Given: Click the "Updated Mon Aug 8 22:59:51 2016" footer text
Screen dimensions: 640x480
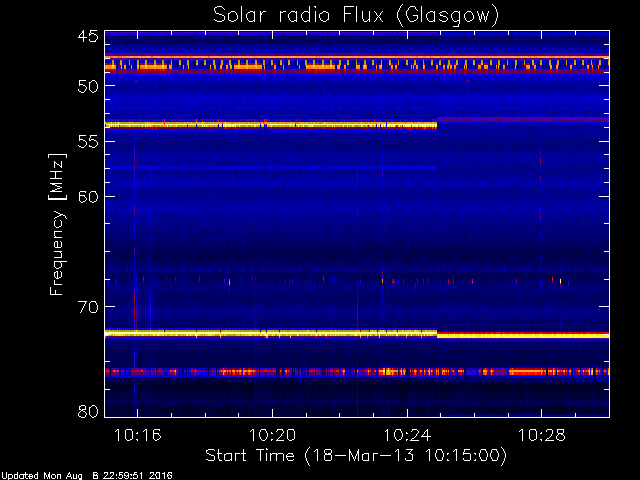Looking at the screenshot, I should [87, 476].
